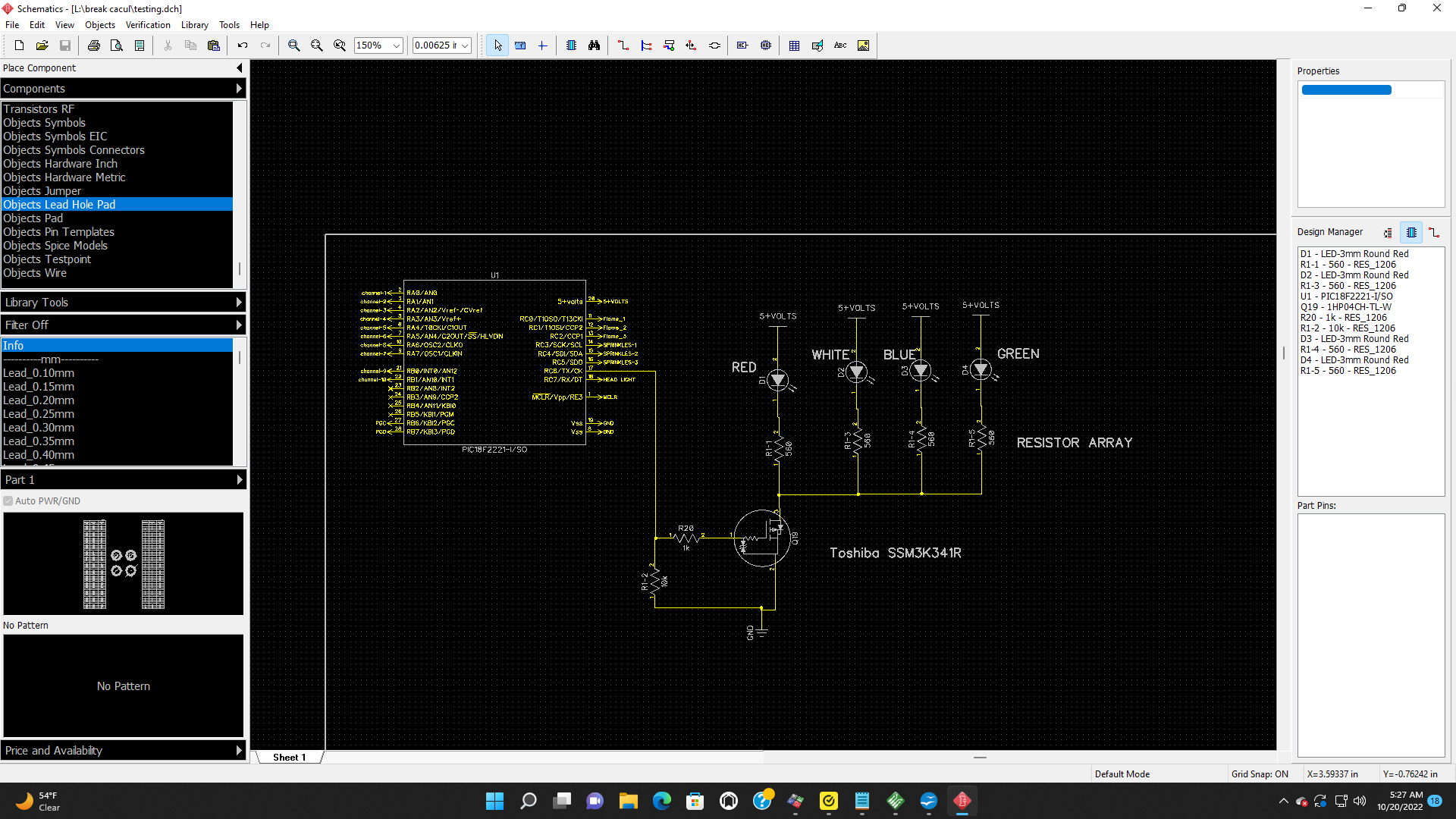Select the Set Origin crosshair tool

click(x=543, y=45)
